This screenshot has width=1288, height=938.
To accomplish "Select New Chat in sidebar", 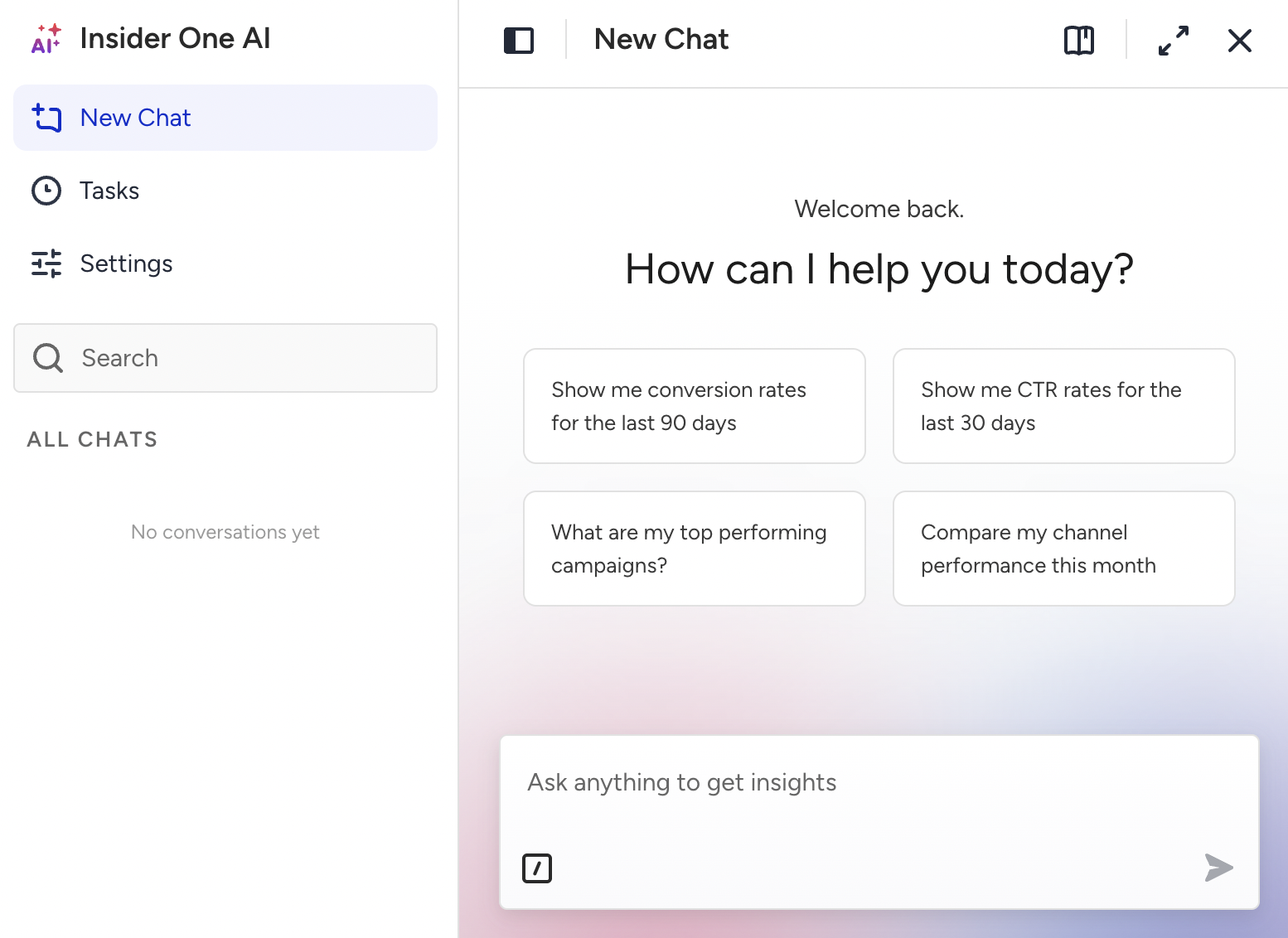I will tap(225, 118).
